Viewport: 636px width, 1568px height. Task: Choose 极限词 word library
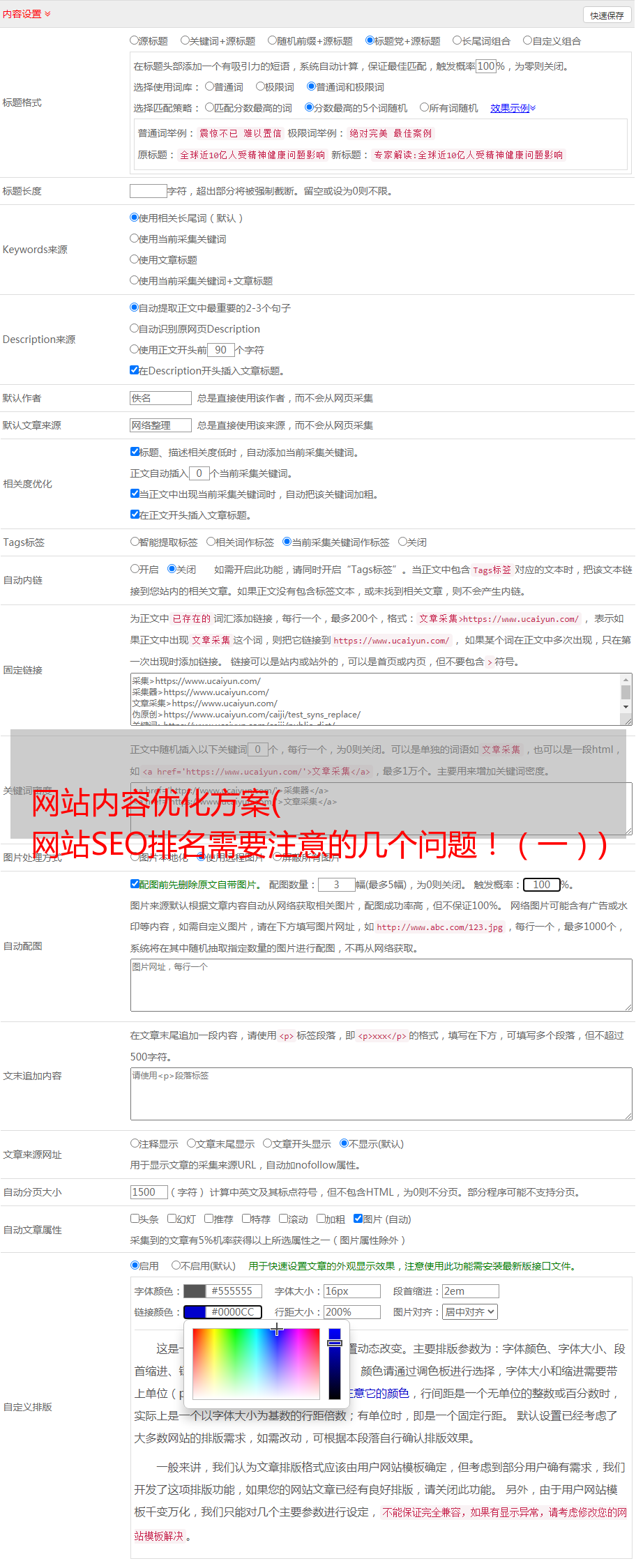(261, 86)
